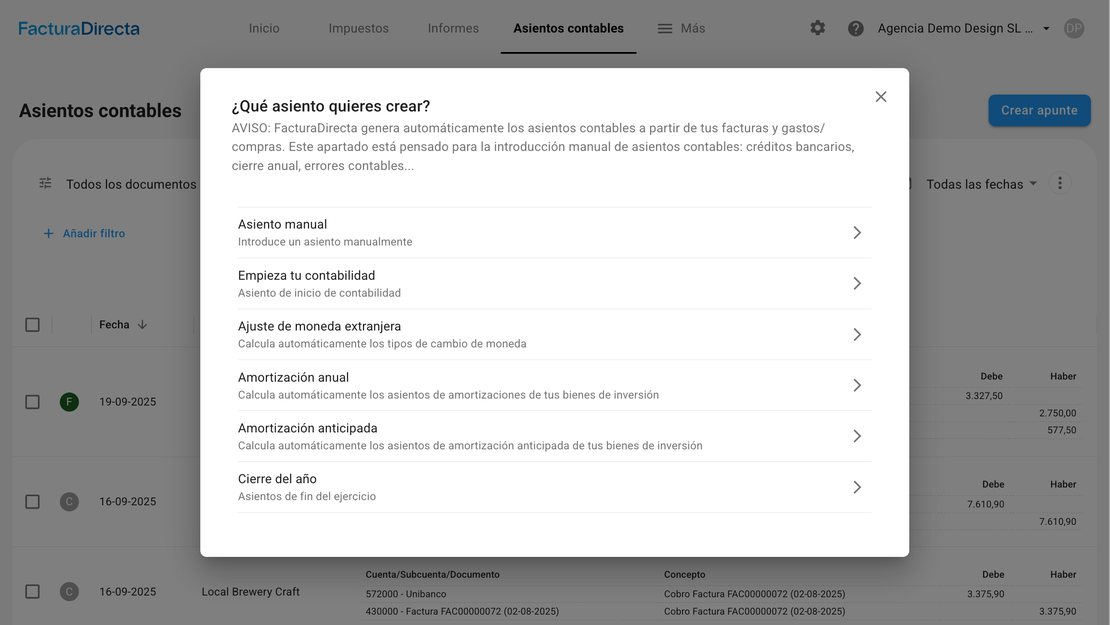Toggle the select-all checkbox in header
Screen dimensions: 1110x625
[x=32, y=325]
